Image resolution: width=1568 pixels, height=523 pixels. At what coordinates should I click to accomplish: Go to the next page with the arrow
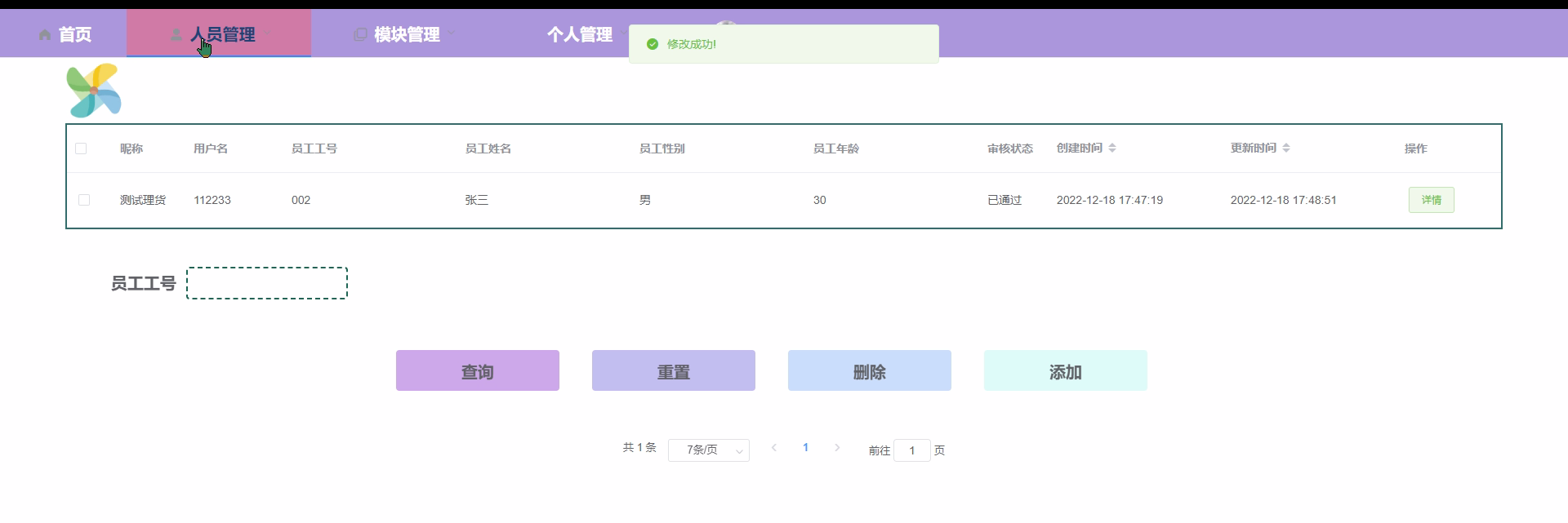[837, 448]
